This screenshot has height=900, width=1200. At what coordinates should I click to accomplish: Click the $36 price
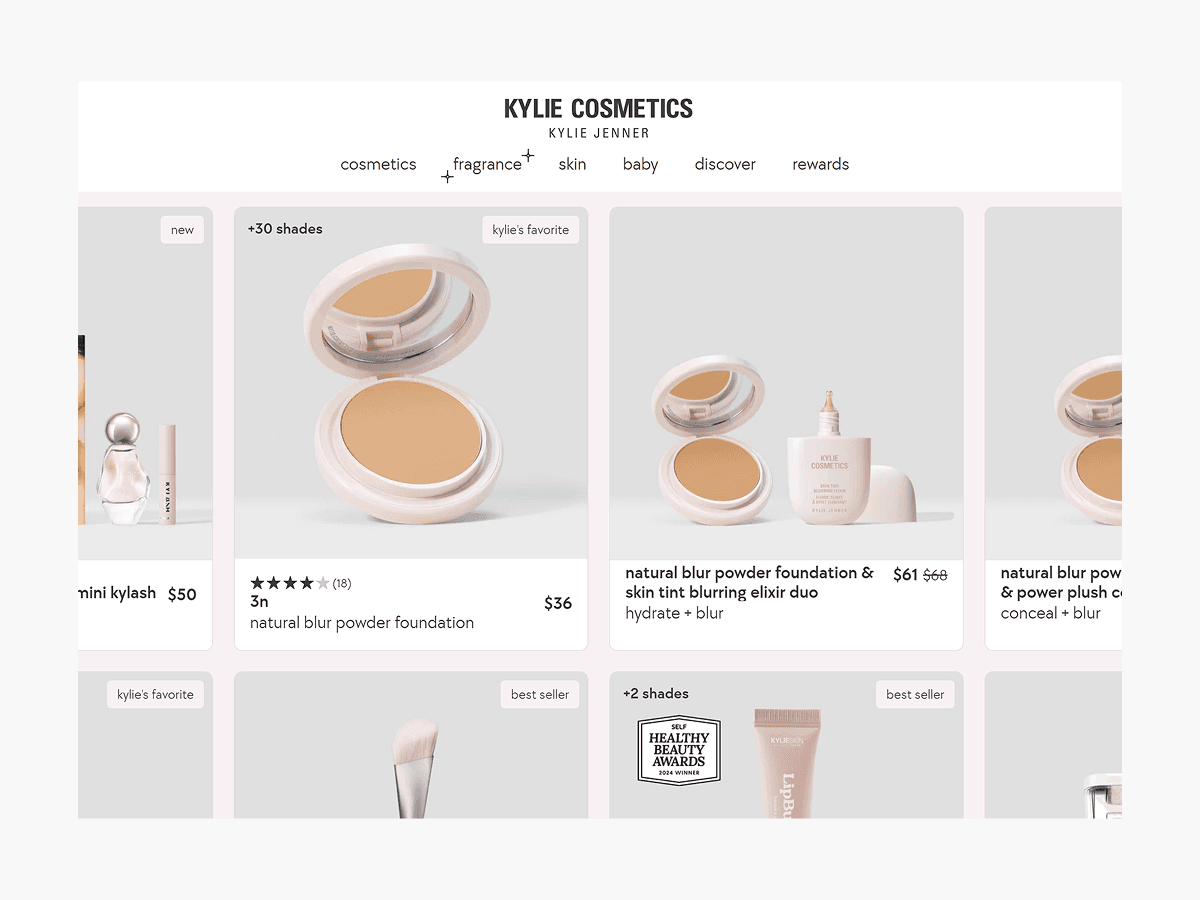click(558, 603)
